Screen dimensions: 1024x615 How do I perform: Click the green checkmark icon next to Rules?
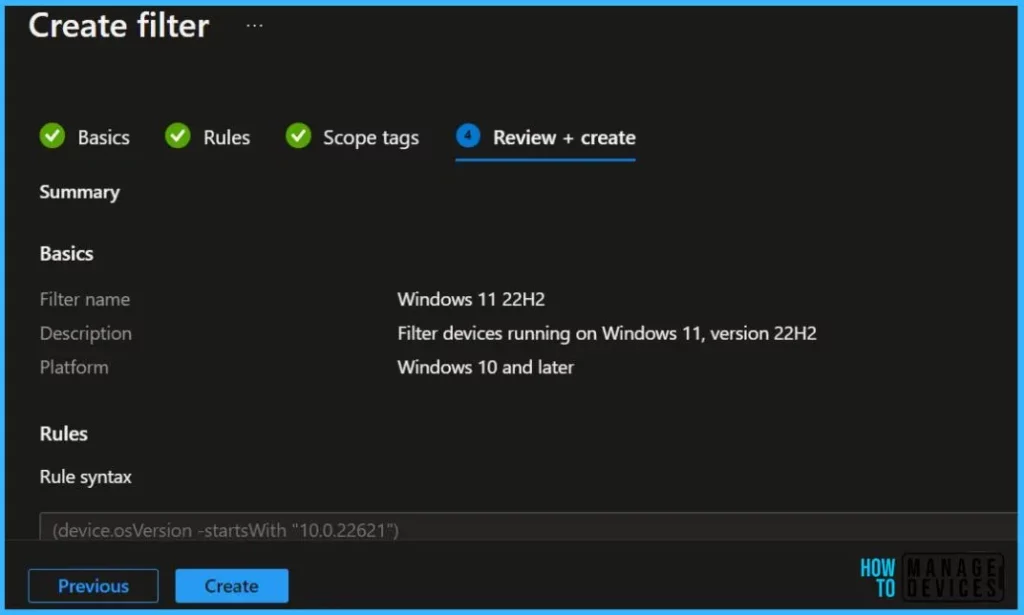(178, 136)
